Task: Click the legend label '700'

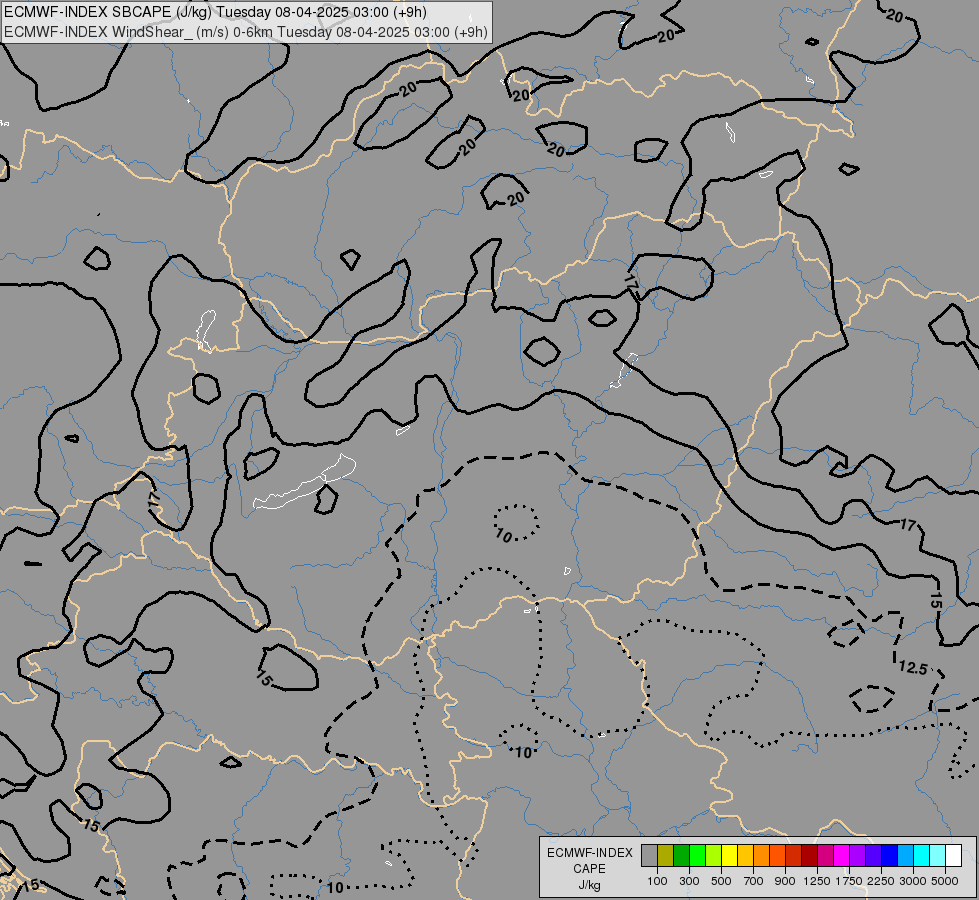Action: click(x=754, y=881)
